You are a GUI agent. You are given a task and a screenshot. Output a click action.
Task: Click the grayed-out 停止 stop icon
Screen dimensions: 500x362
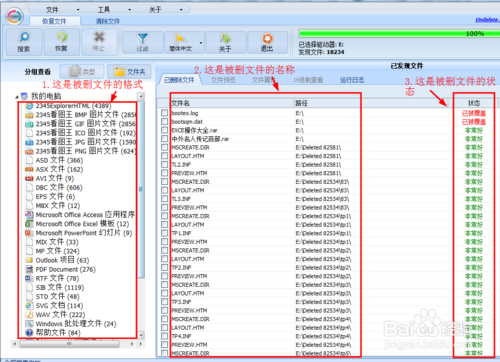[x=99, y=37]
